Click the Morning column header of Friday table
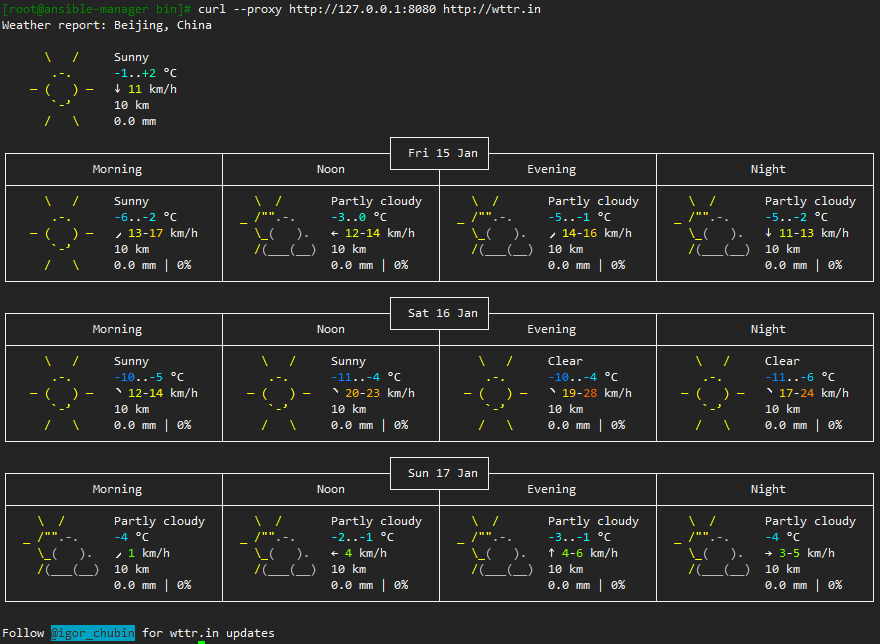Image resolution: width=880 pixels, height=644 pixels. point(117,169)
